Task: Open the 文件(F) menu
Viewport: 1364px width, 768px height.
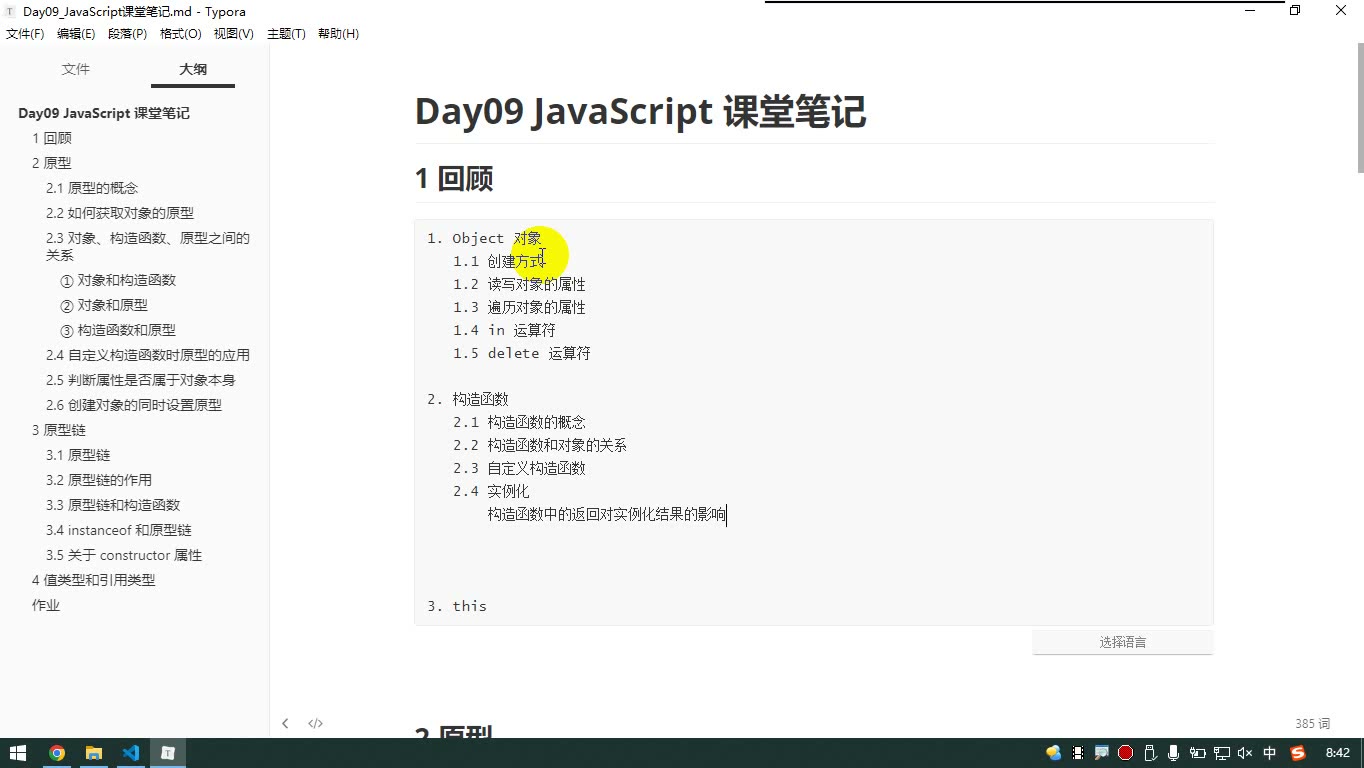Action: [x=25, y=34]
